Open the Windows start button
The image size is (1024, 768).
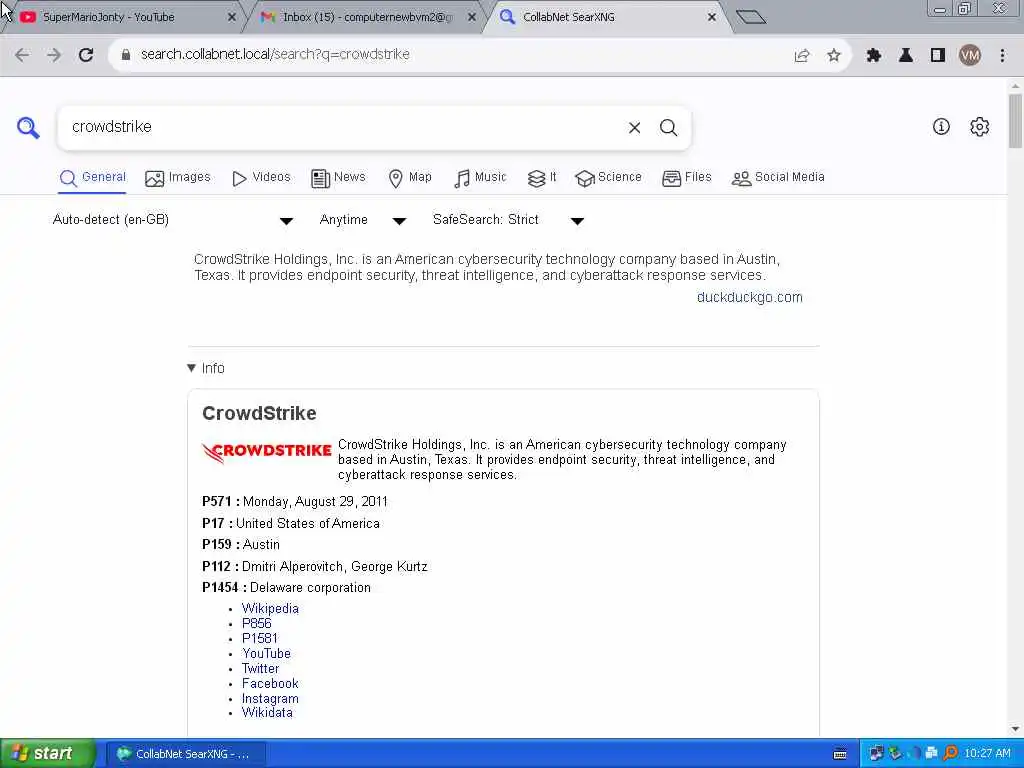pyautogui.click(x=48, y=754)
